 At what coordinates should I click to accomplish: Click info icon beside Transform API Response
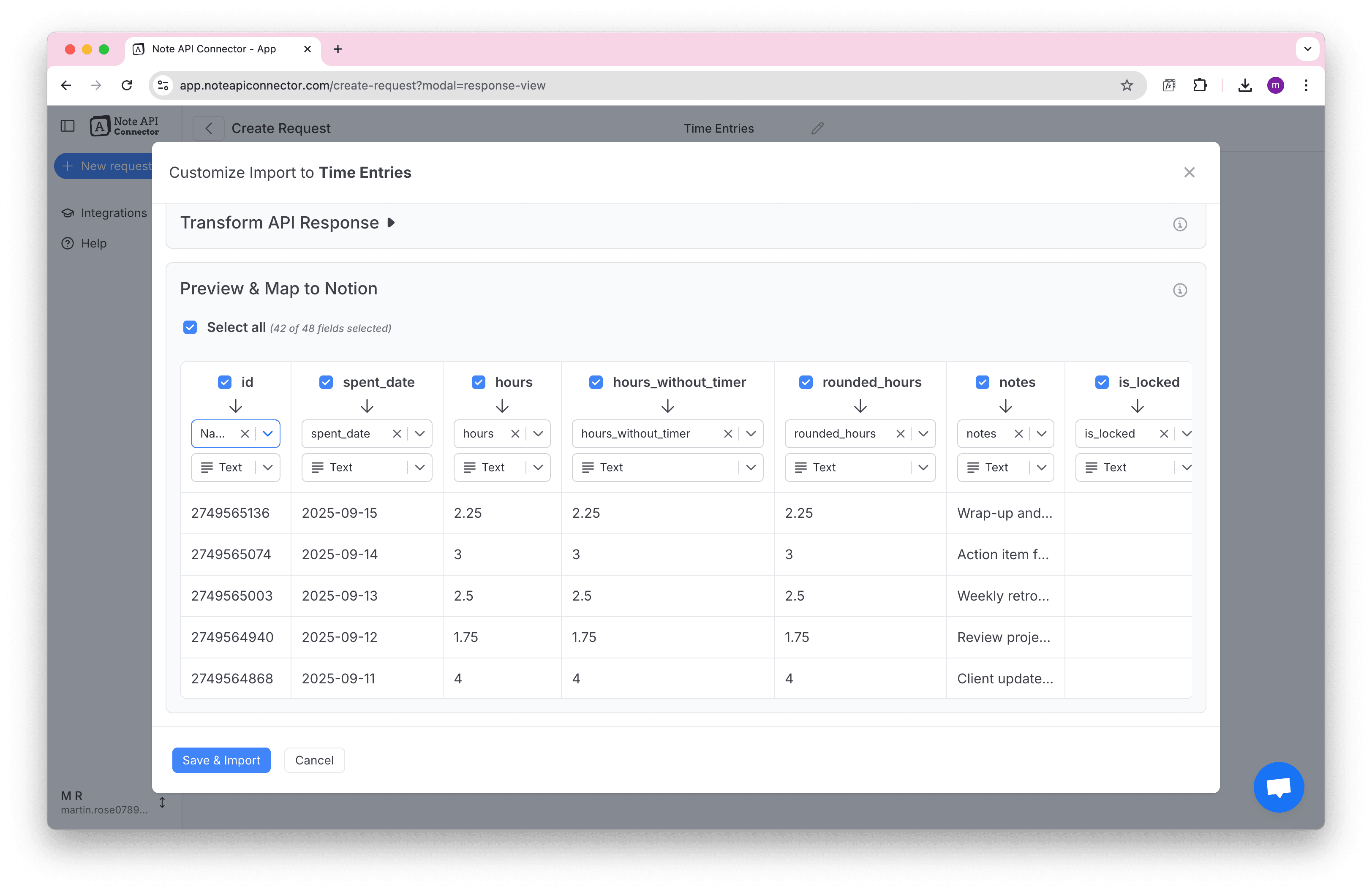1179,224
